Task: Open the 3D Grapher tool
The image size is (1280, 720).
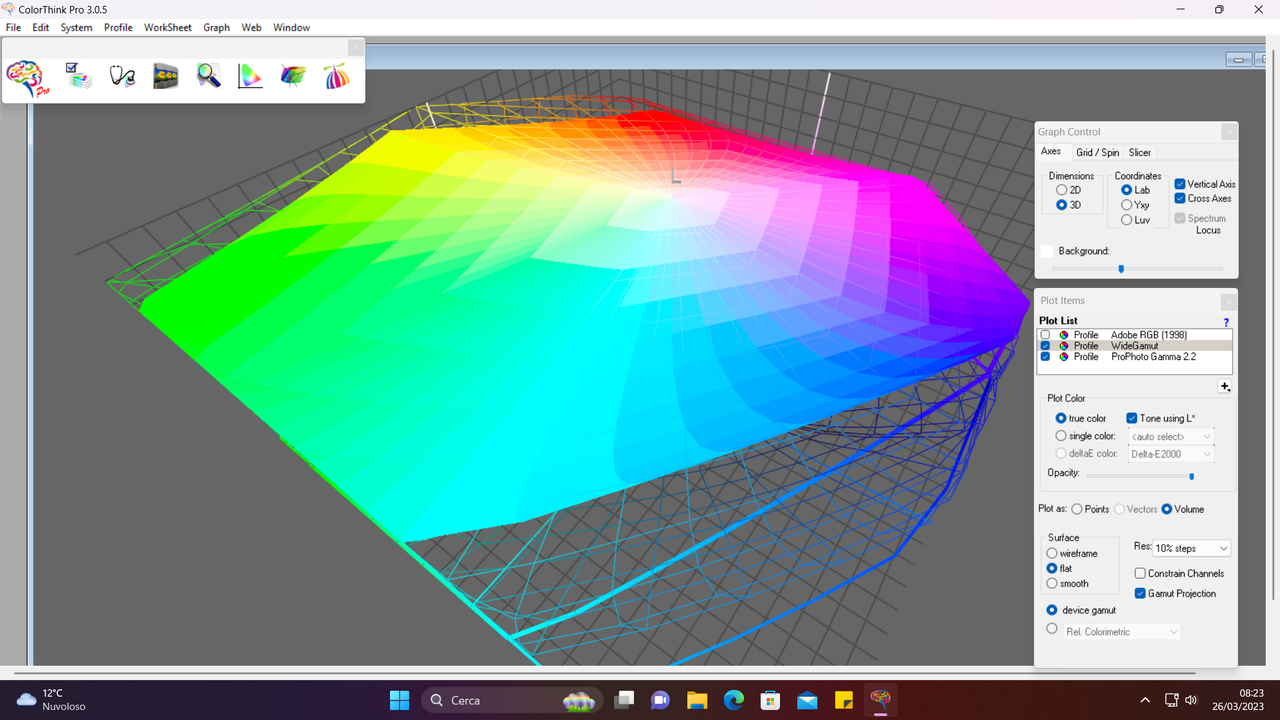Action: [292, 75]
